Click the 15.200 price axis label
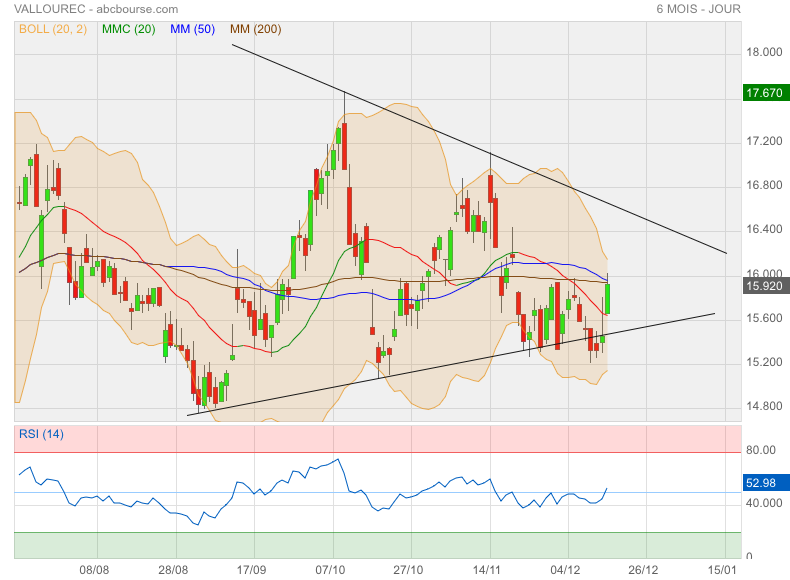Viewport: 790px width, 580px height. pos(764,362)
